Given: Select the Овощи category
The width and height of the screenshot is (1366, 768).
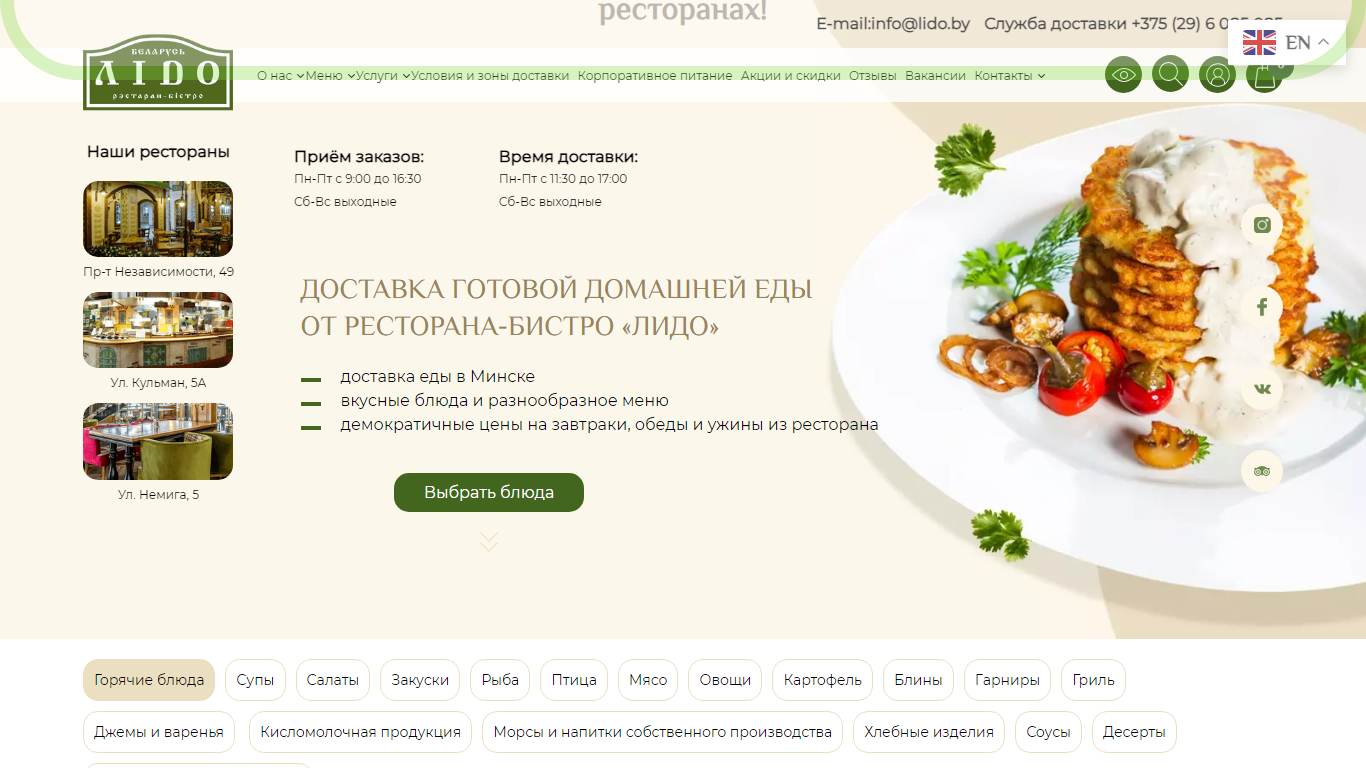Looking at the screenshot, I should point(725,680).
